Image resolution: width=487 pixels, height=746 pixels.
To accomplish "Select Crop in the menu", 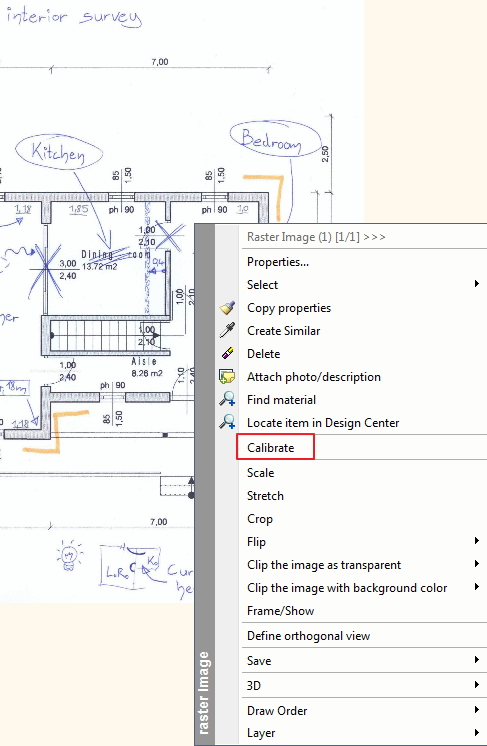I will pyautogui.click(x=260, y=519).
